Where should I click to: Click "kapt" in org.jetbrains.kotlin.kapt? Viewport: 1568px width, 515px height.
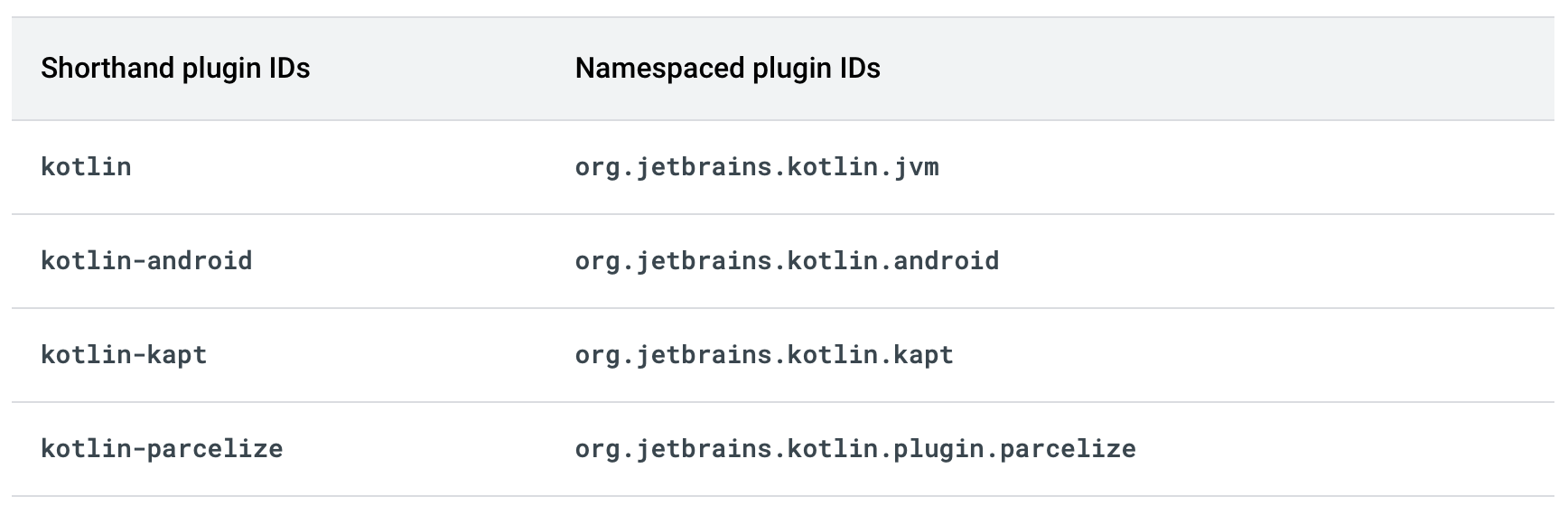pyautogui.click(x=924, y=355)
